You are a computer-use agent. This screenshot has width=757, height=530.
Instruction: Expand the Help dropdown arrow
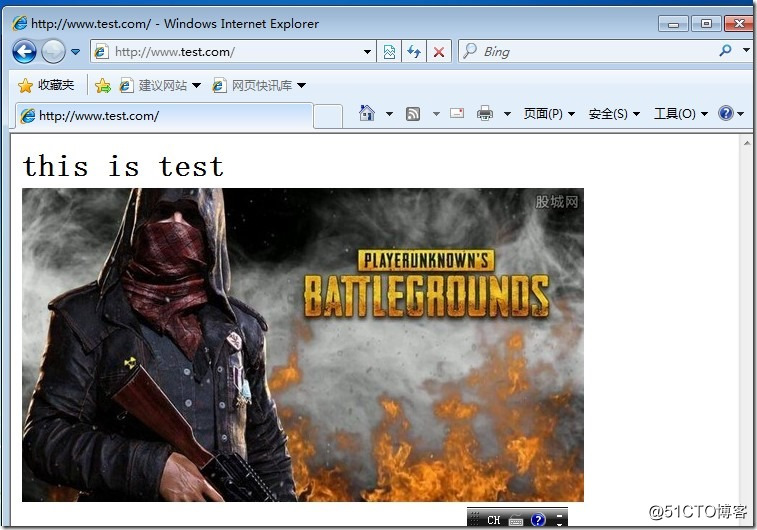[x=741, y=114]
